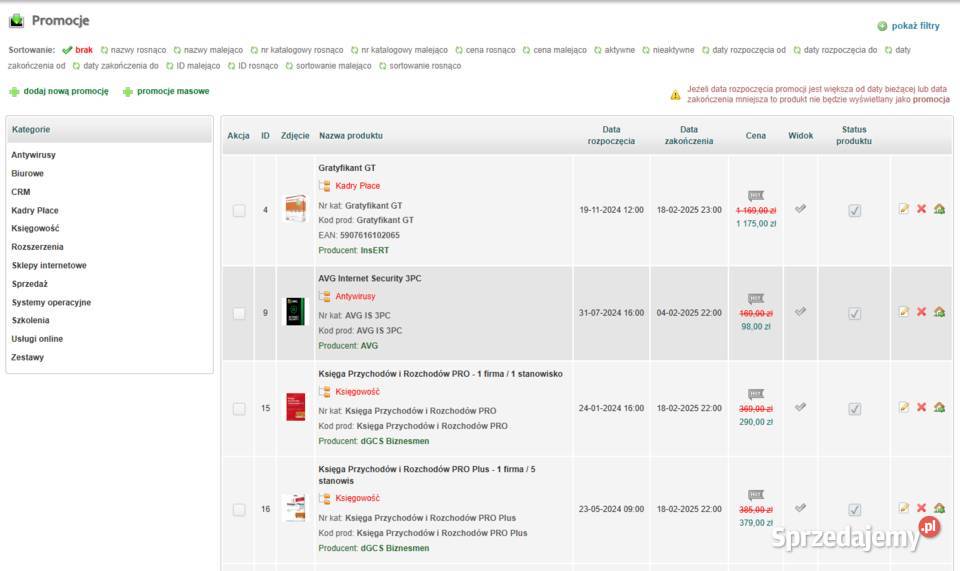Screen dimensions: 960x571
Task: Sort by cena malejąco
Action: 560,50
